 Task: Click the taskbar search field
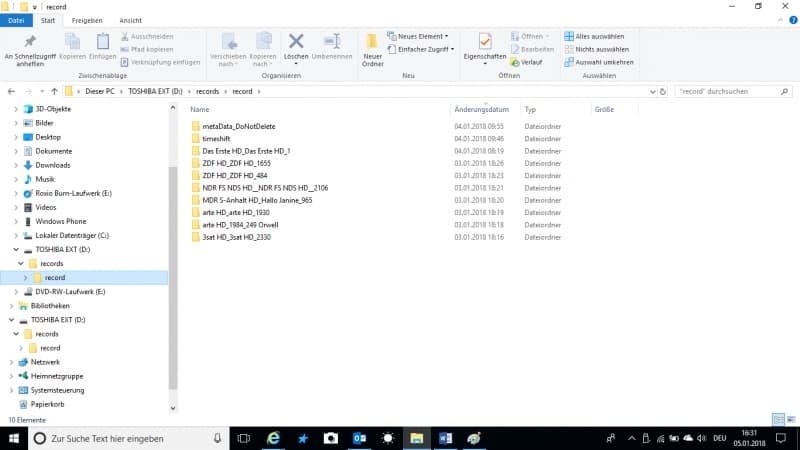pos(128,438)
